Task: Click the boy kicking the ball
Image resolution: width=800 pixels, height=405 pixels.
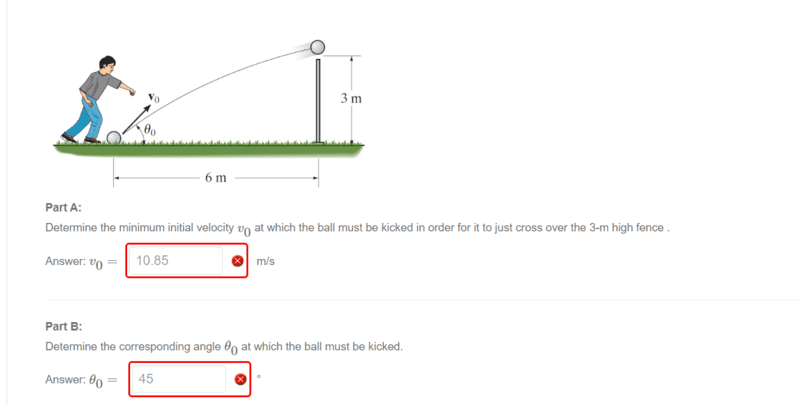Action: [93, 100]
